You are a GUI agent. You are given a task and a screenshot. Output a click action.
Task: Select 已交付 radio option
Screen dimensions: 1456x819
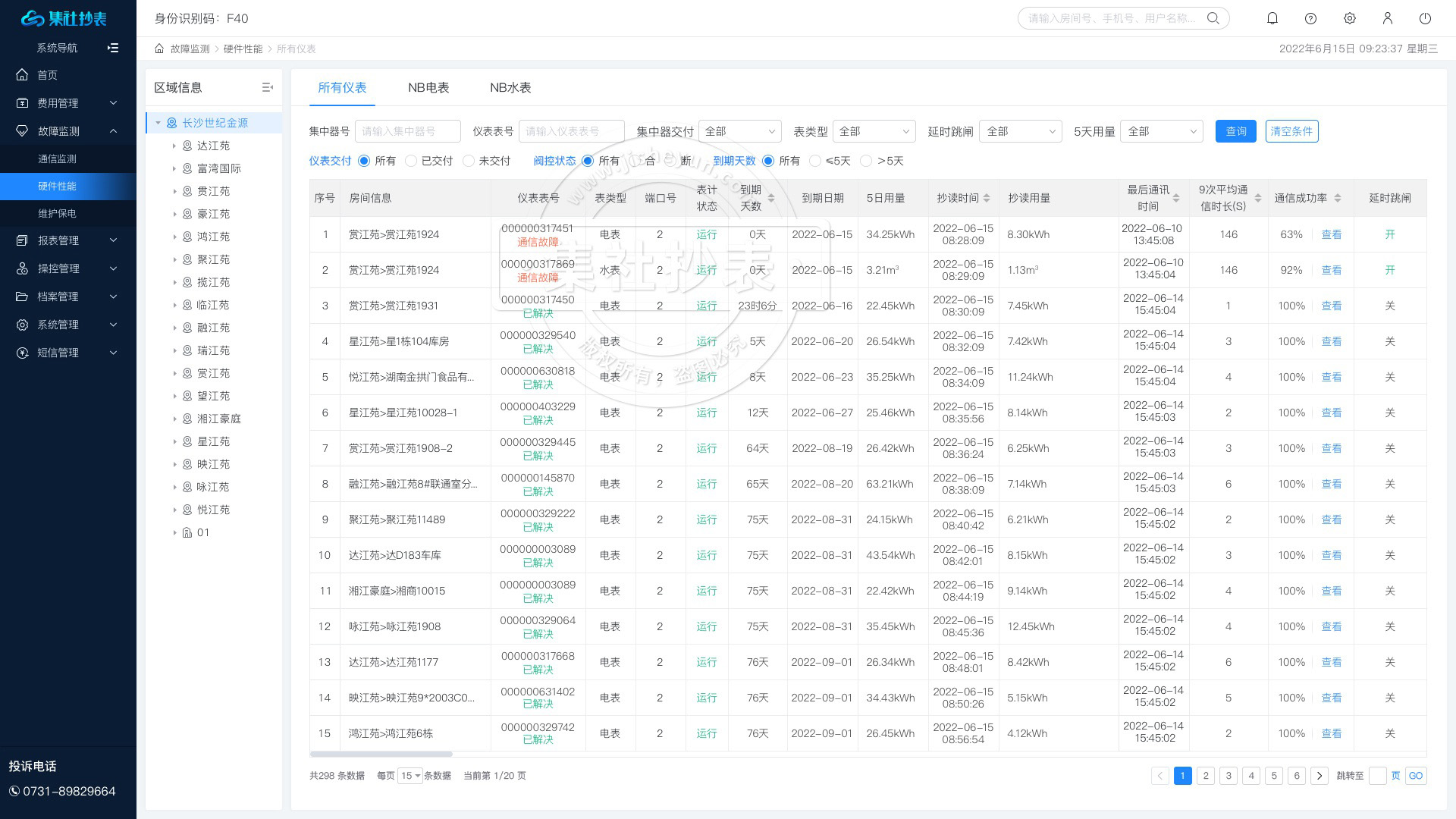[411, 161]
